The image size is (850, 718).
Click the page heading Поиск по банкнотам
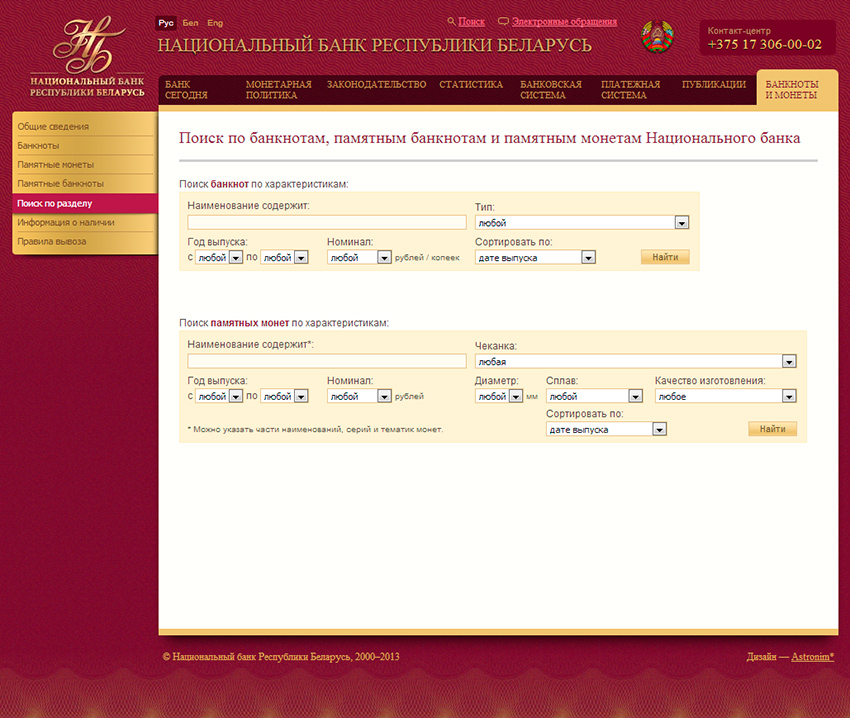[x=490, y=138]
